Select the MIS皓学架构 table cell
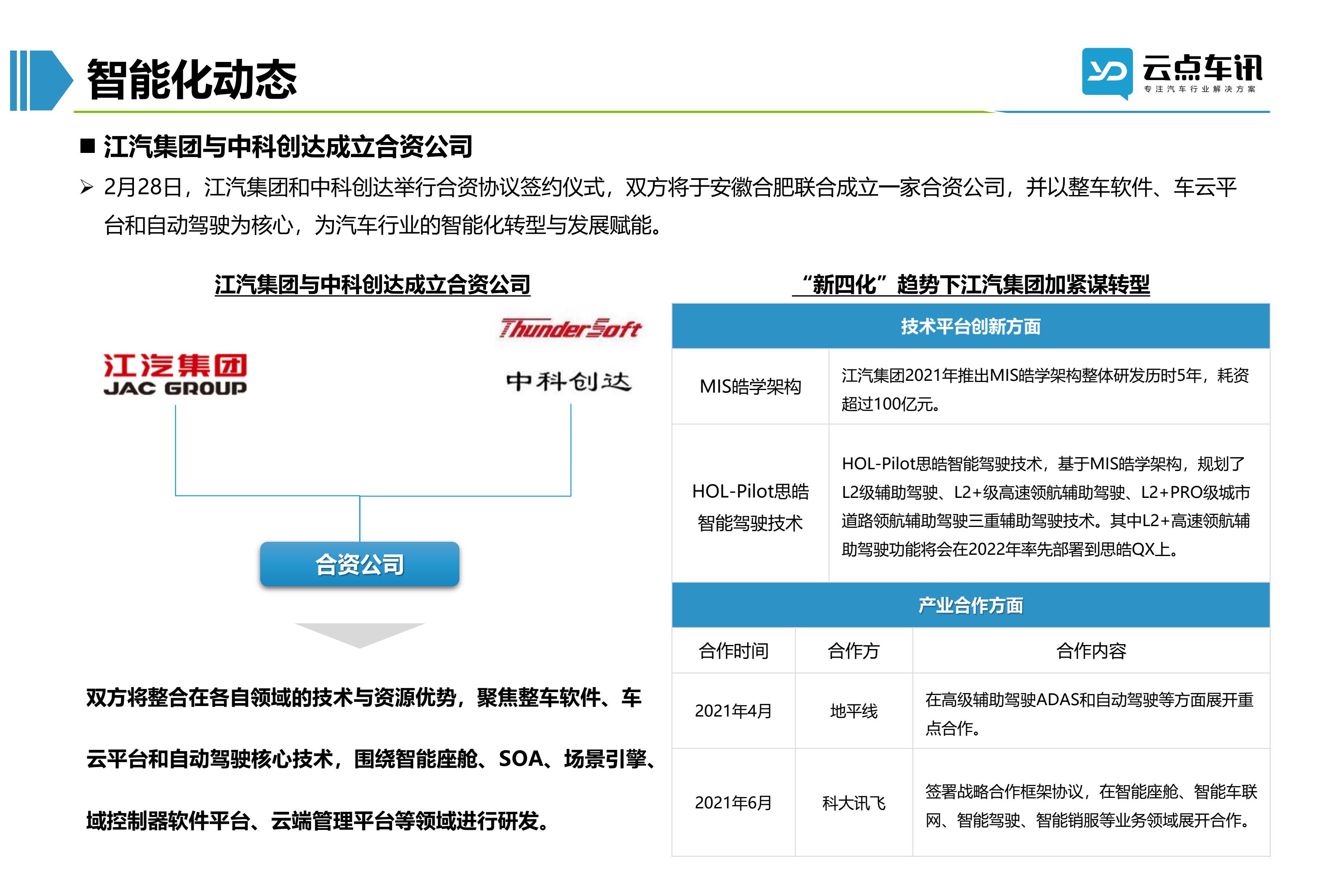Screen dimensions: 1344x896 (750, 386)
